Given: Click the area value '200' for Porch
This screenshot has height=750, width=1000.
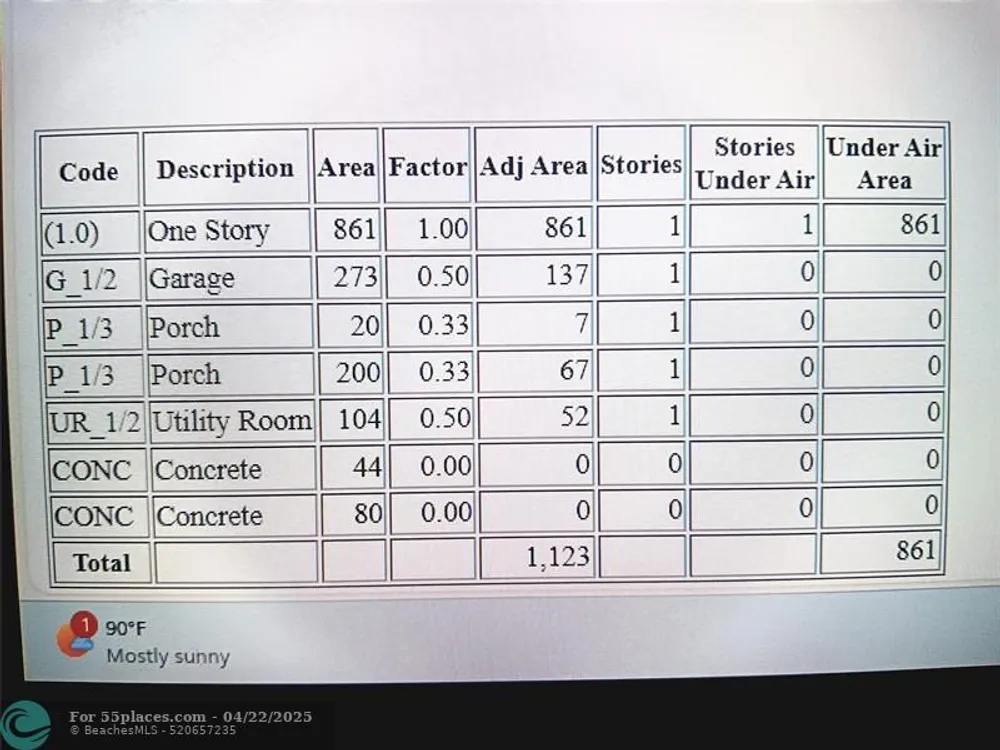Looking at the screenshot, I should (351, 372).
